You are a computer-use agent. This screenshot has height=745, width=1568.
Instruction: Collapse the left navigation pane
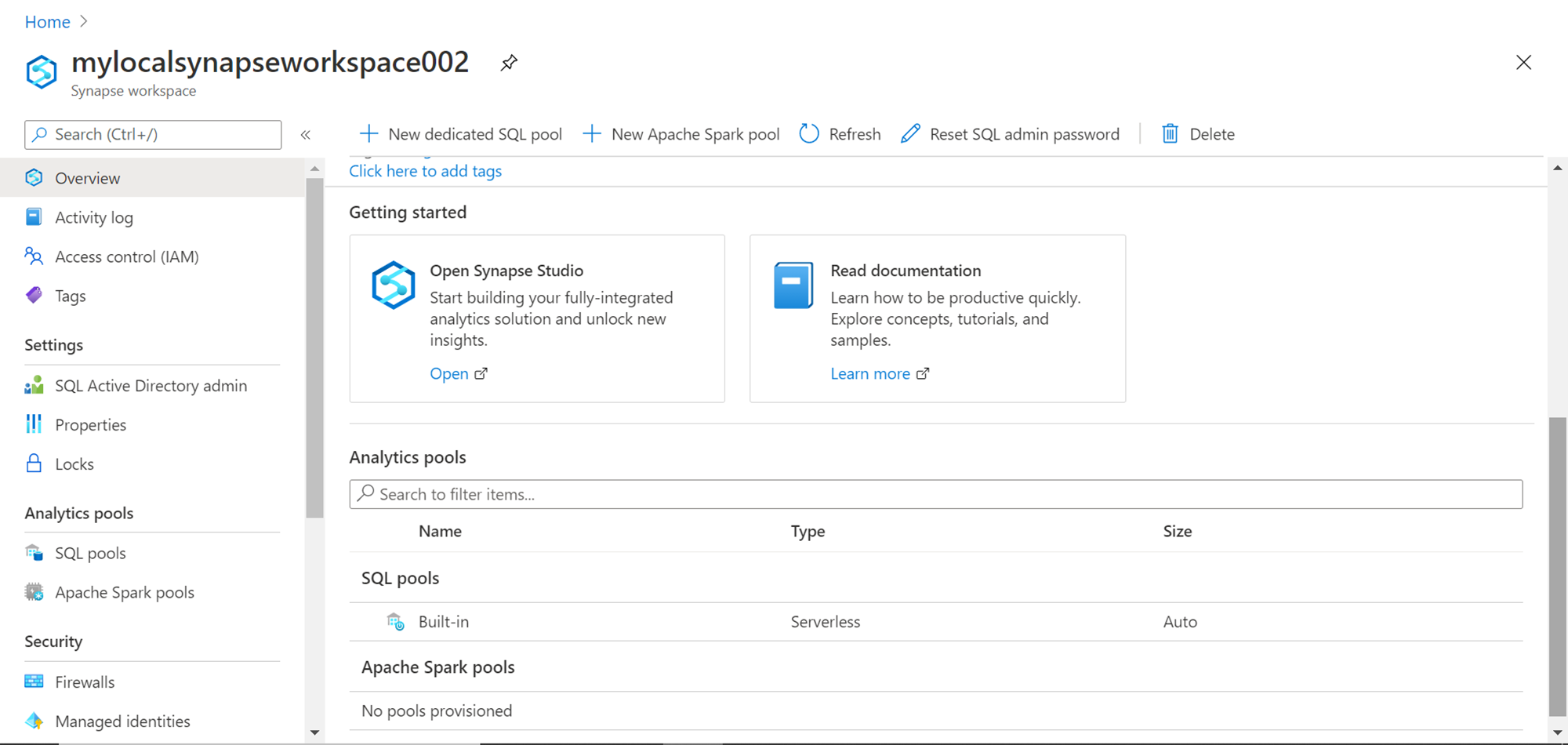coord(306,134)
